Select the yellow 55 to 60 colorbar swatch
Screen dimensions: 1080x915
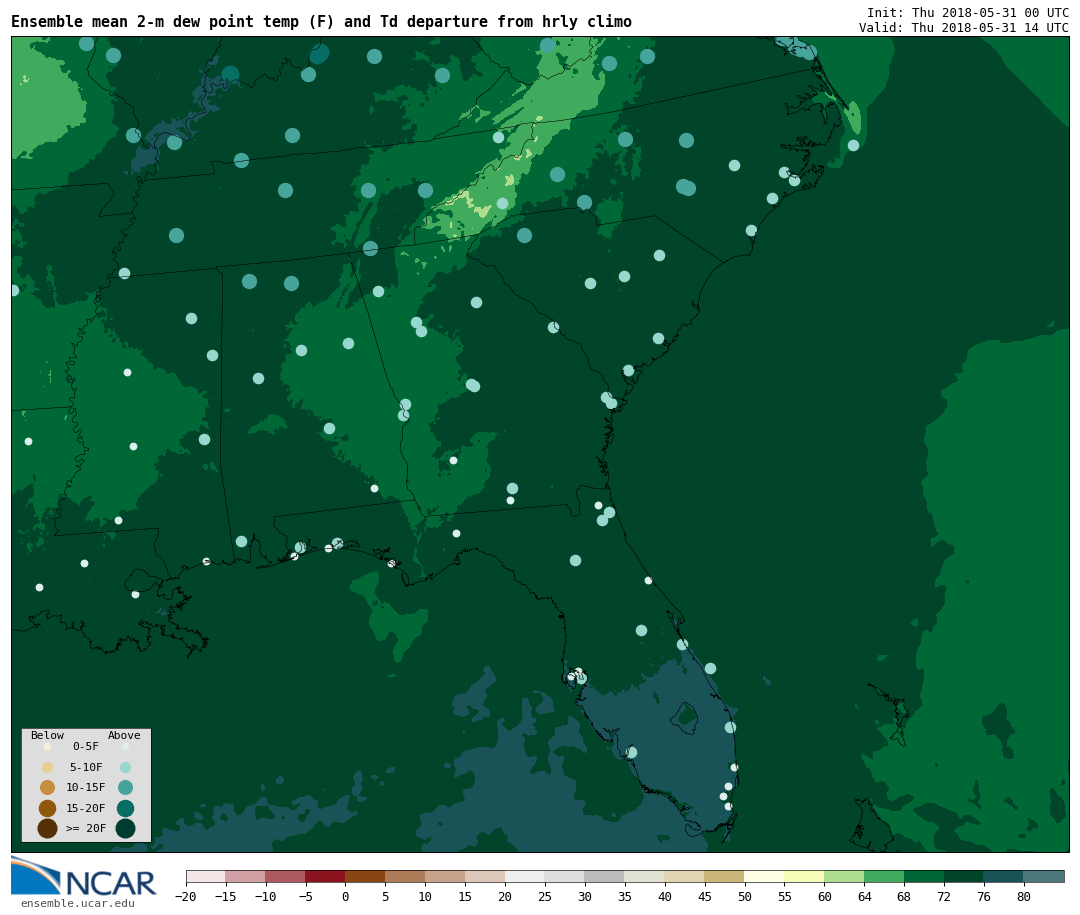pos(804,876)
